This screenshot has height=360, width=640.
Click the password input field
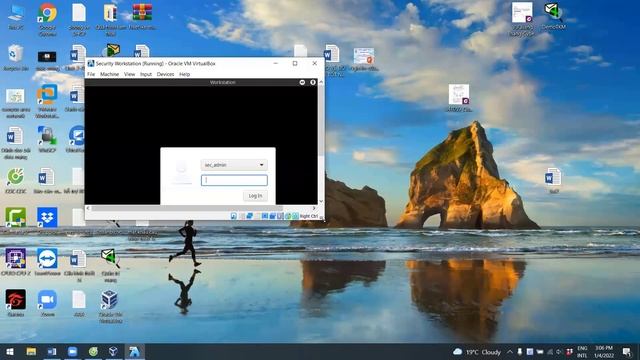[x=234, y=180]
